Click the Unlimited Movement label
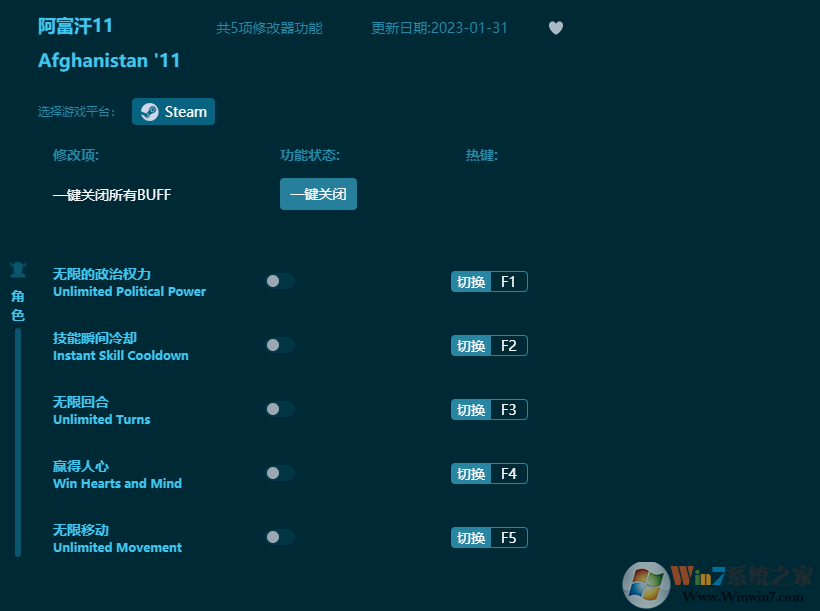Viewport: 820px width, 611px height. click(x=117, y=548)
